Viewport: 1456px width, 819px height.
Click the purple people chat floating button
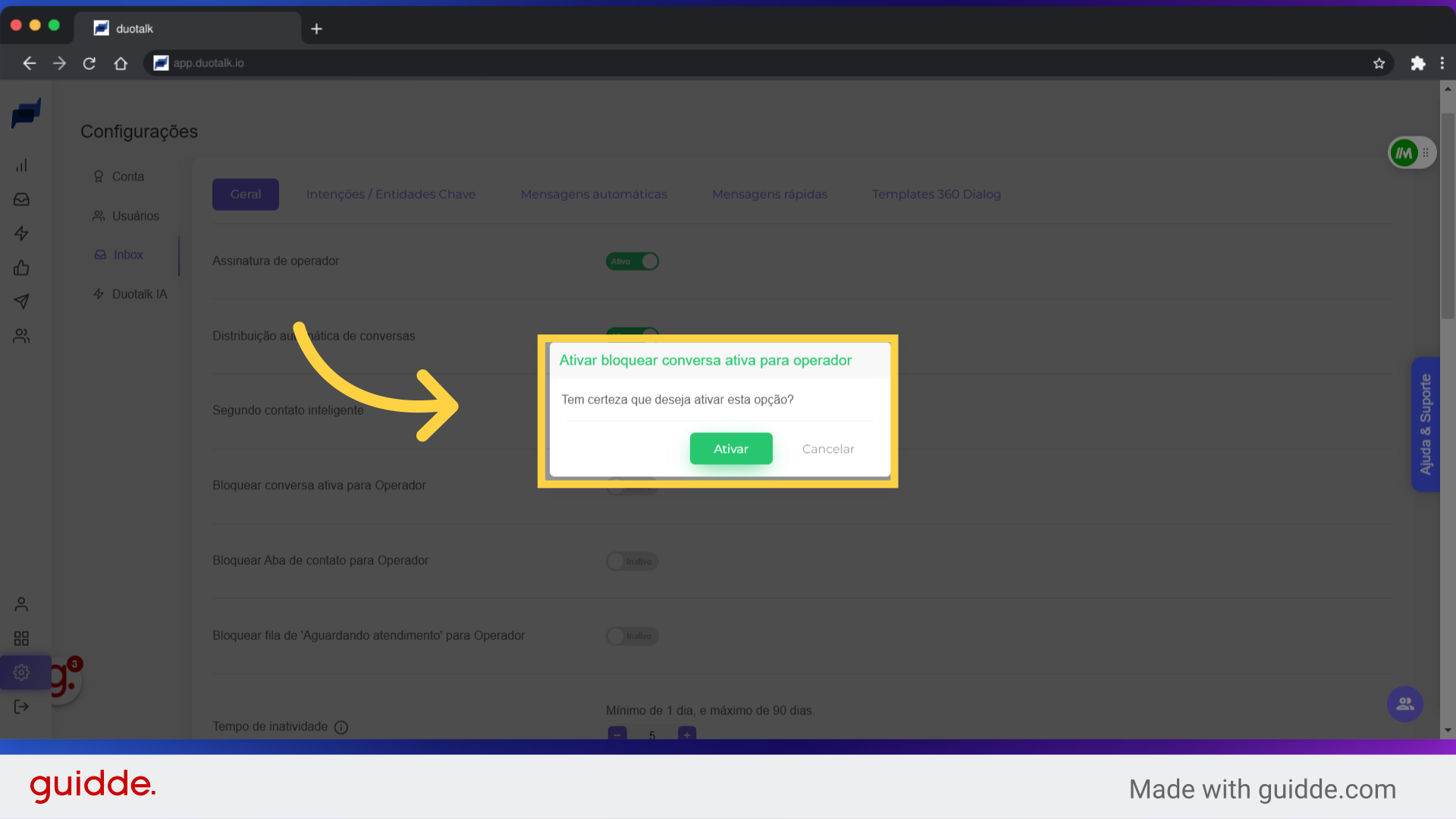click(x=1405, y=704)
